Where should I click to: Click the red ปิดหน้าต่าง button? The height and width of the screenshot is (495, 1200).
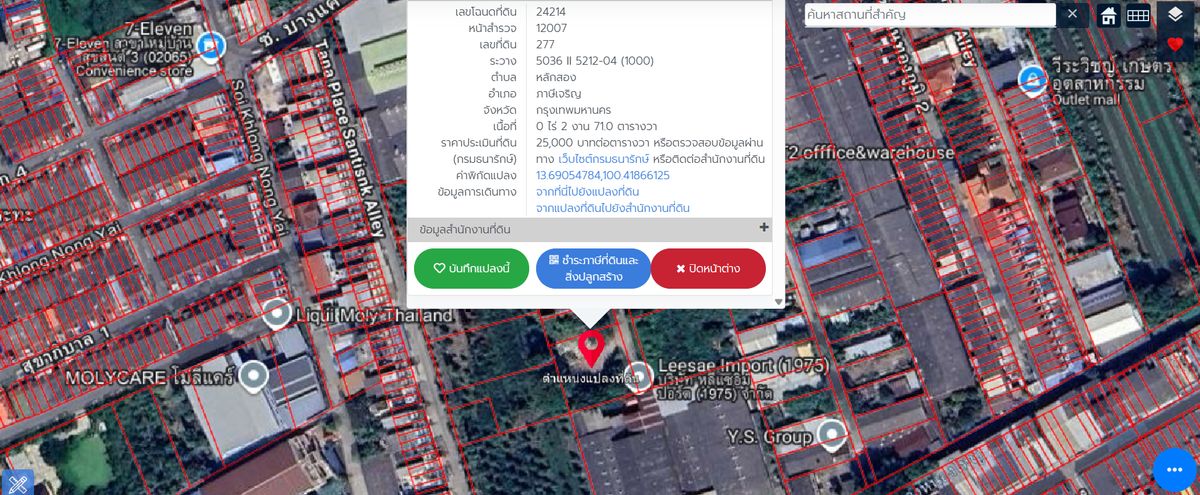pyautogui.click(x=708, y=269)
